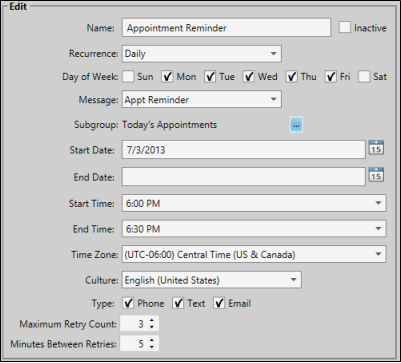Decrease the Maximum Retry Count value
This screenshot has height=363, width=401.
pyautogui.click(x=152, y=327)
